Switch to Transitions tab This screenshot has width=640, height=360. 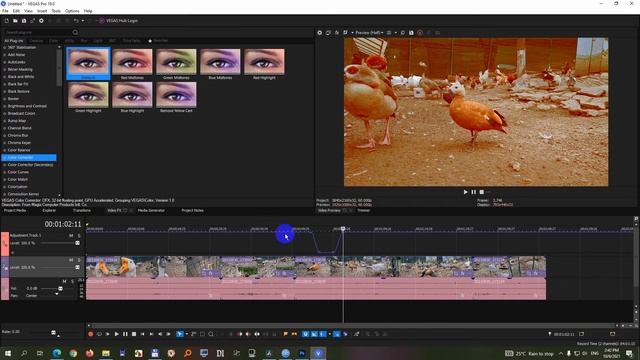point(82,211)
